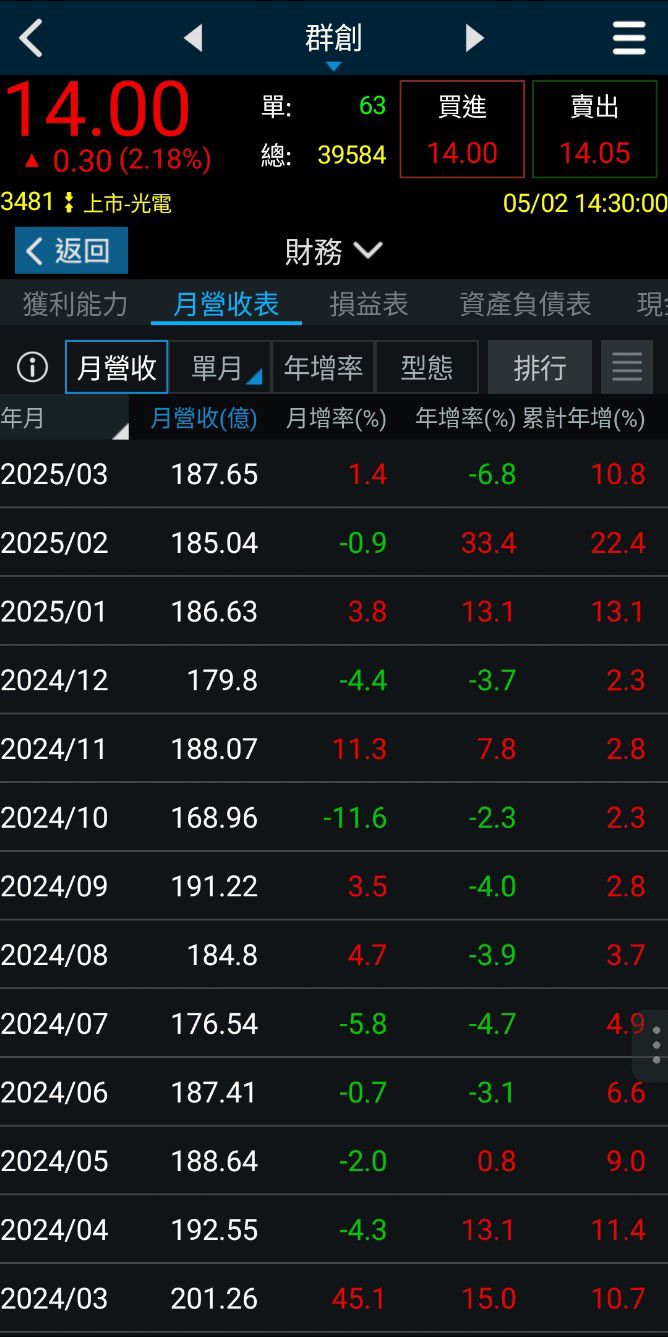
Task: Click revenue value 188.64 for 2024/05
Action: coord(214,1161)
